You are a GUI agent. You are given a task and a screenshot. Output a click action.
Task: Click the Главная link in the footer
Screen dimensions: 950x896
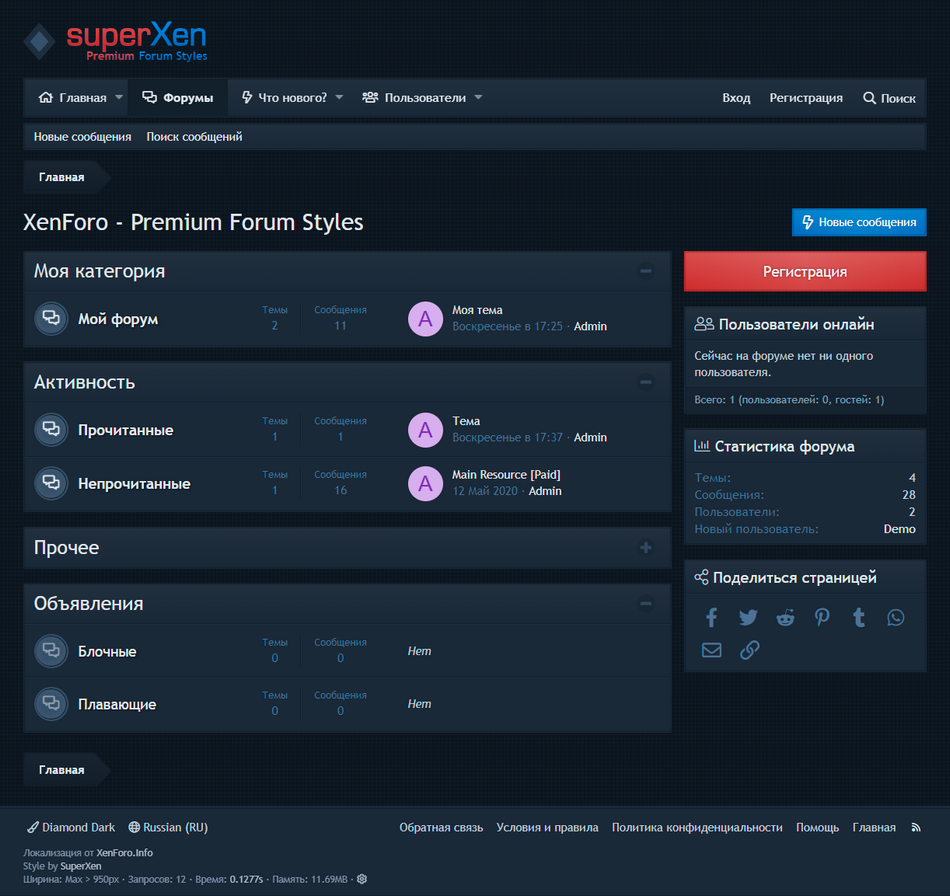pyautogui.click(x=874, y=828)
